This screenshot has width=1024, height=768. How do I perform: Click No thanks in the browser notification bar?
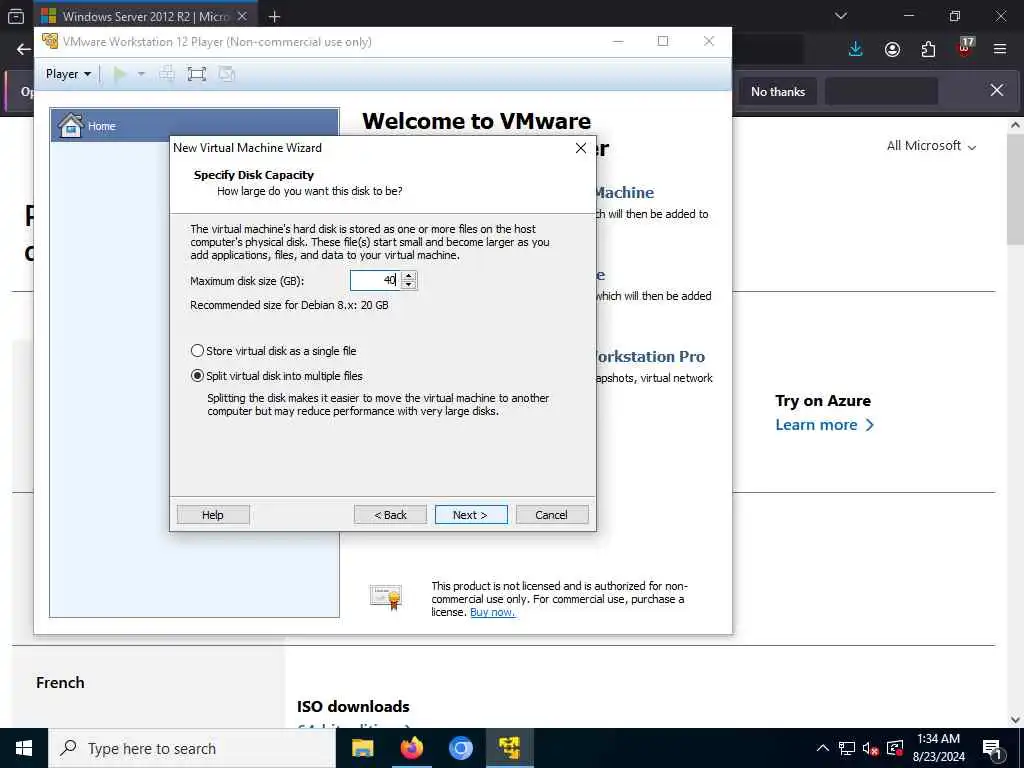778,91
